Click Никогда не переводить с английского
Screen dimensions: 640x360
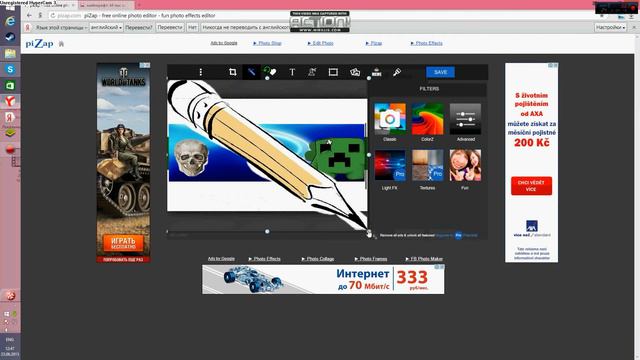point(246,27)
